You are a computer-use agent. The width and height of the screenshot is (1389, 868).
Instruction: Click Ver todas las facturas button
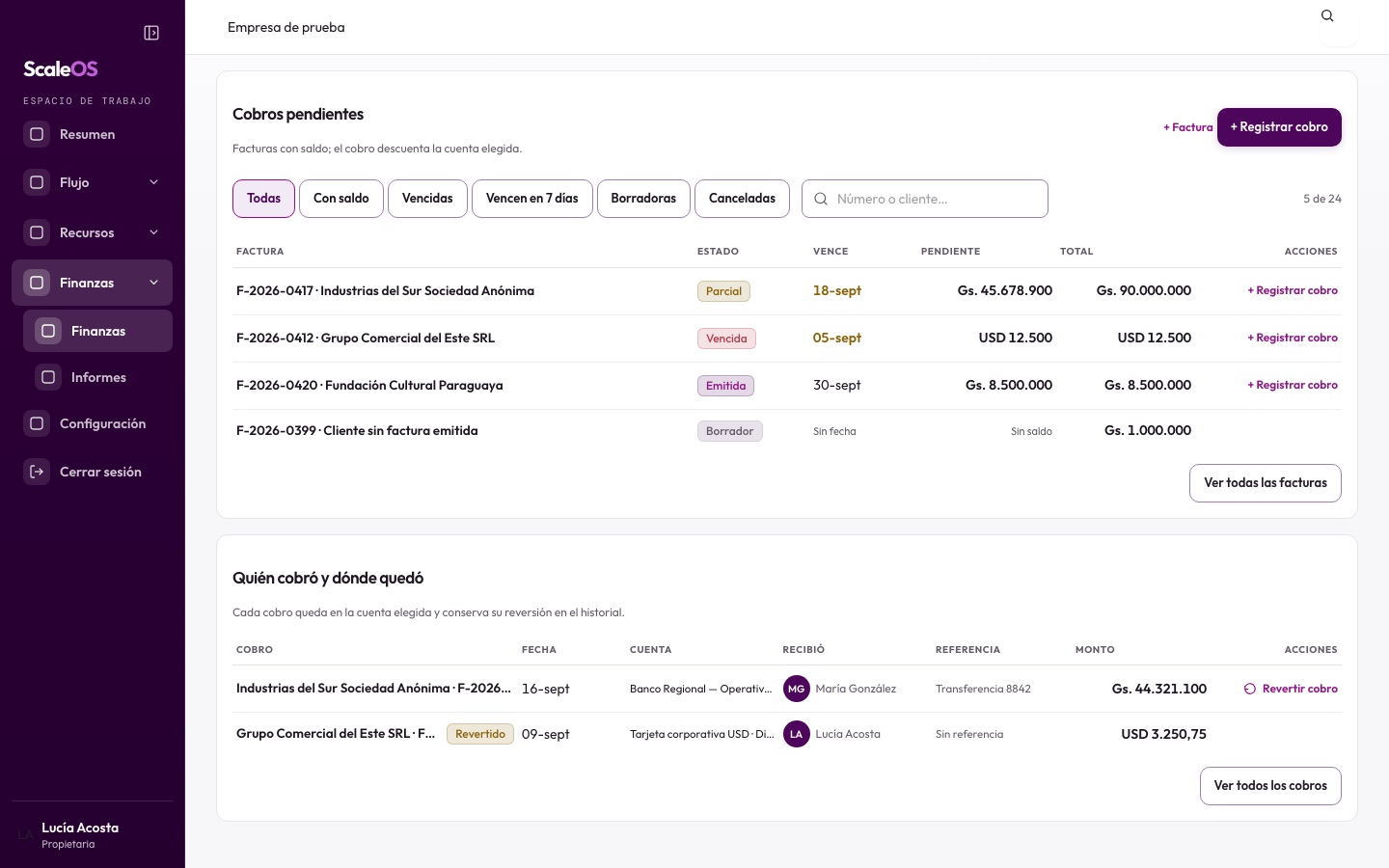(x=1266, y=483)
